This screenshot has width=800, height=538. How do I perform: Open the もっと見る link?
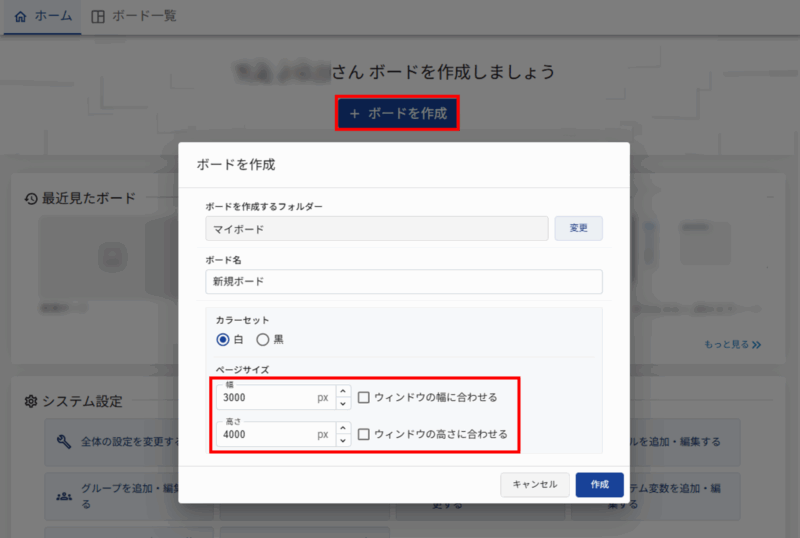coord(733,345)
